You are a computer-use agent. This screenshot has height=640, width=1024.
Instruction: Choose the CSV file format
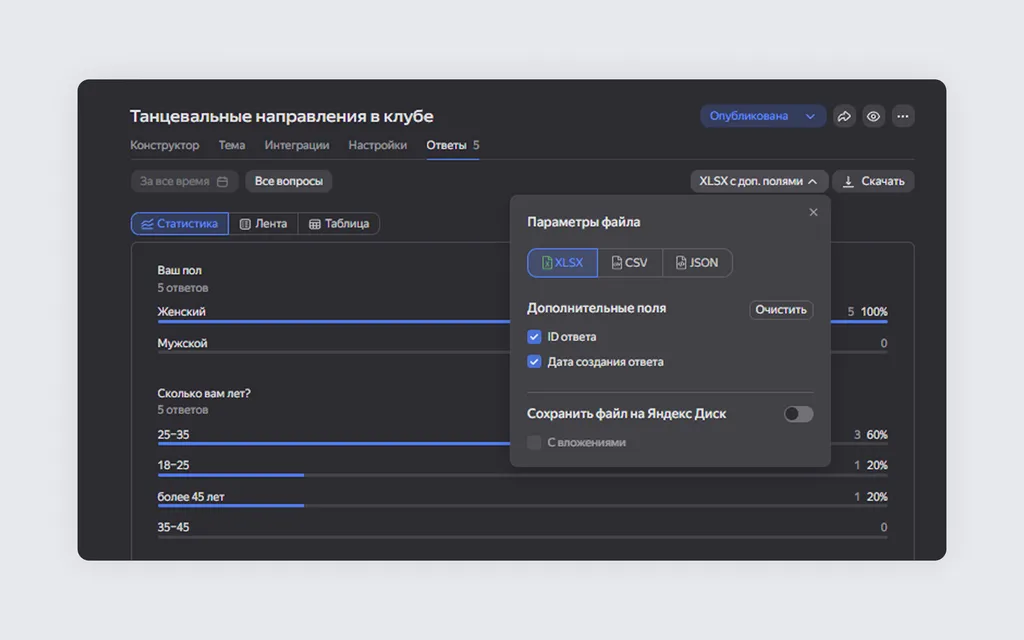pos(630,263)
